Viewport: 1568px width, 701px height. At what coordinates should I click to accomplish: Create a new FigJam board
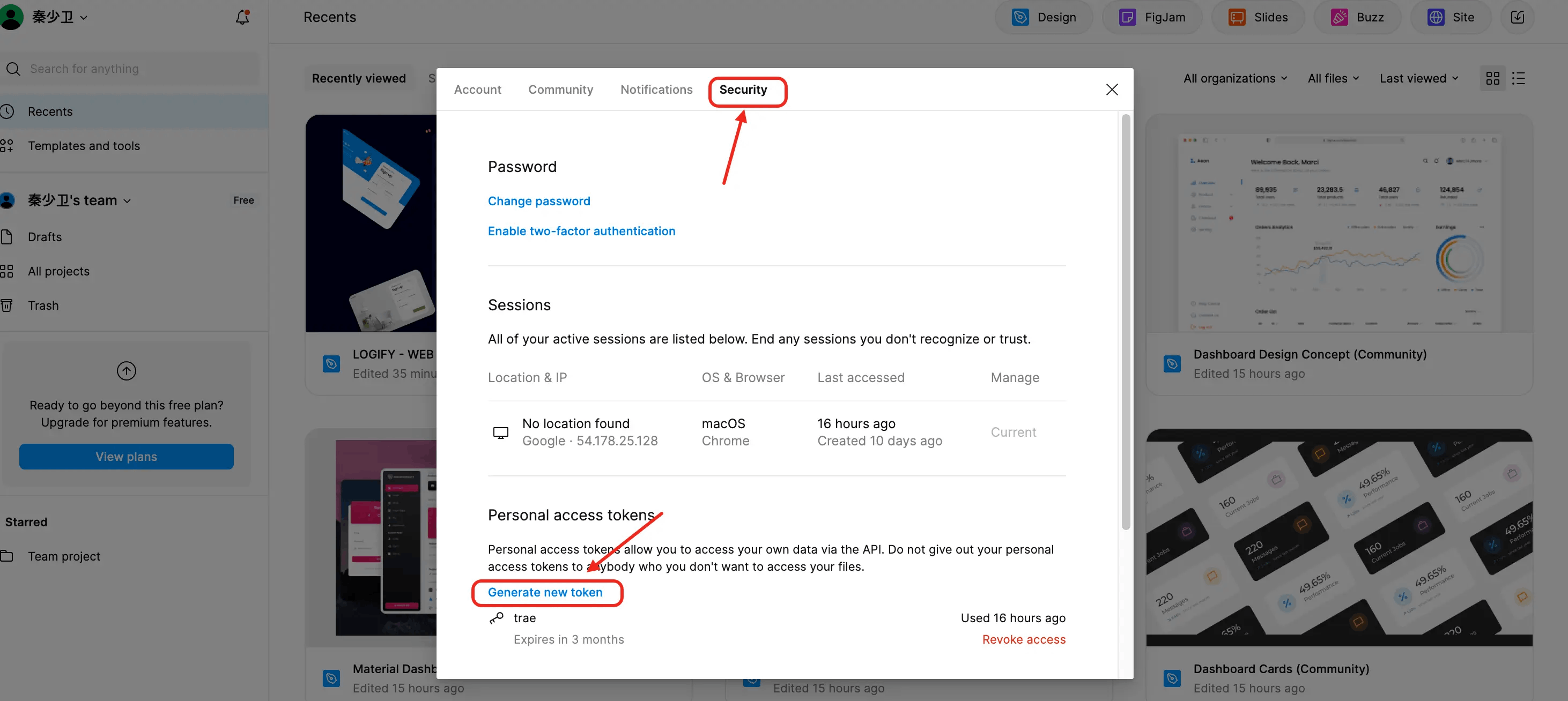1152,17
